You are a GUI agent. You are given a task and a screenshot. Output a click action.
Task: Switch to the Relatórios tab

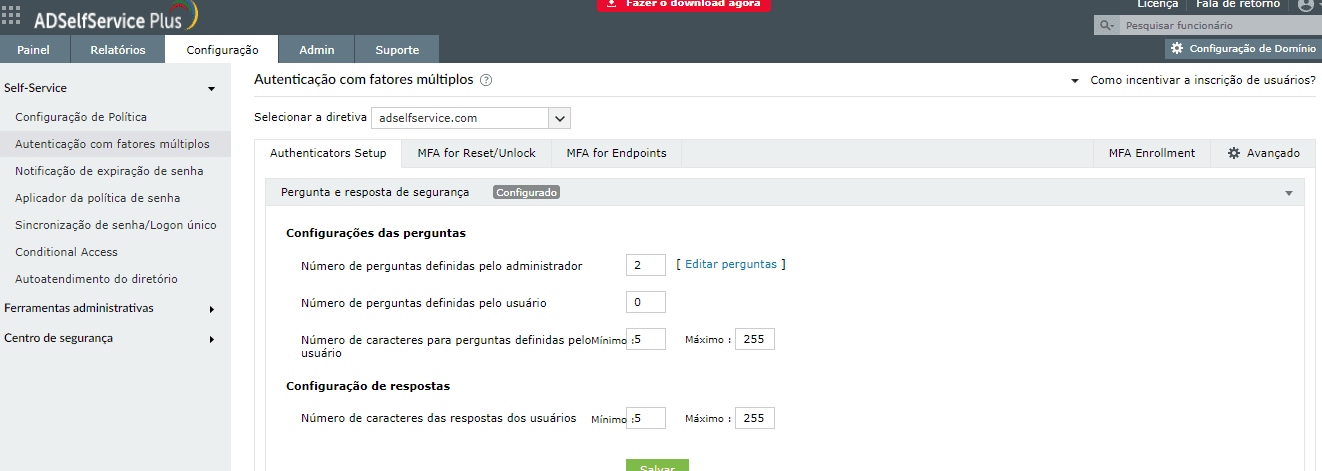tap(117, 50)
